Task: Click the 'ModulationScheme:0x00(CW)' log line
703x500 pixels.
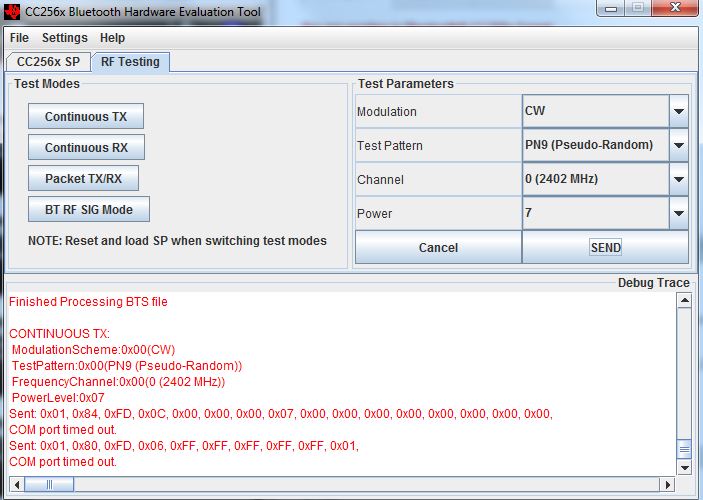Action: coord(93,350)
